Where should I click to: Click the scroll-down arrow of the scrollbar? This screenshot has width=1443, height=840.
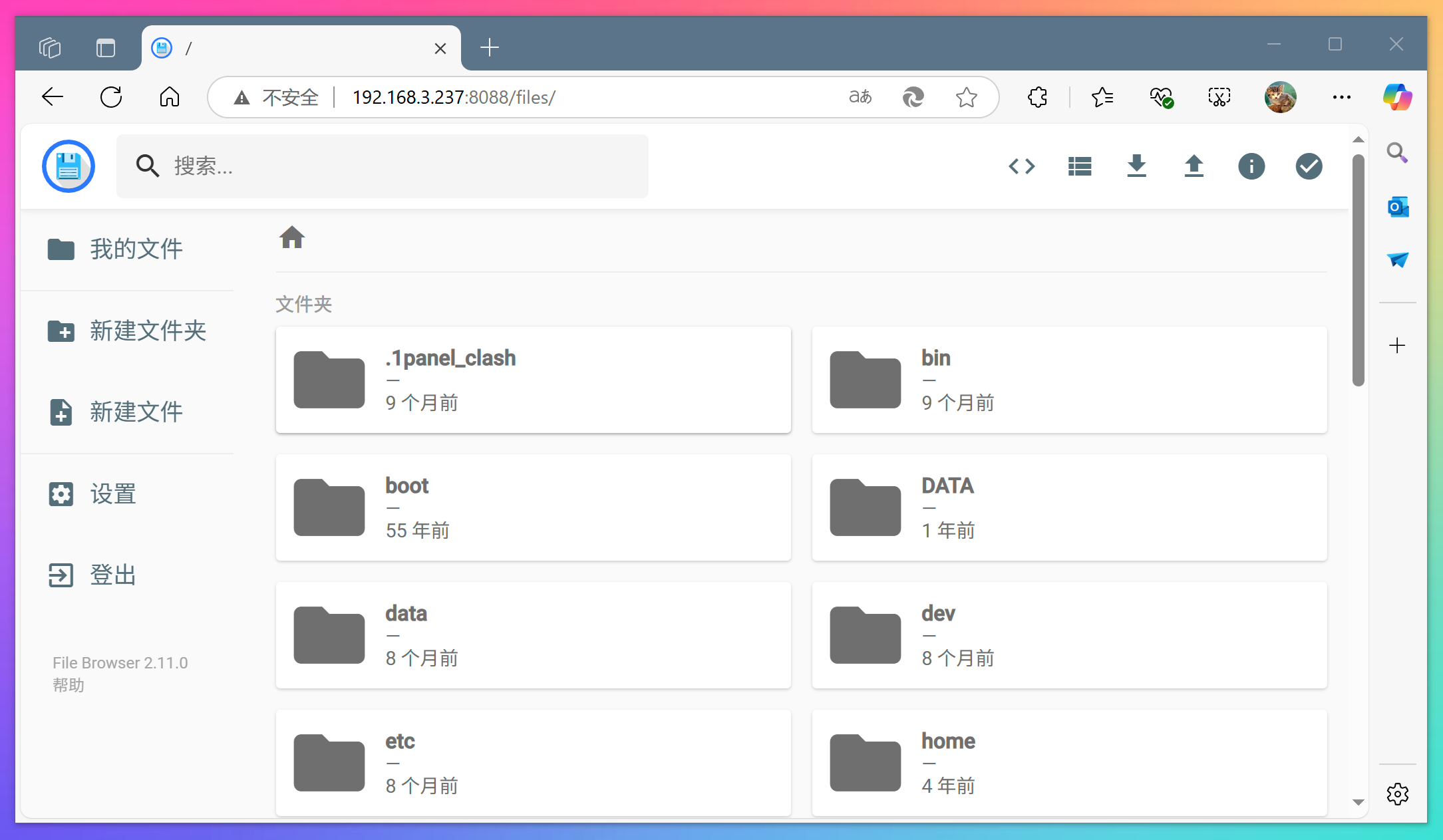(1358, 802)
